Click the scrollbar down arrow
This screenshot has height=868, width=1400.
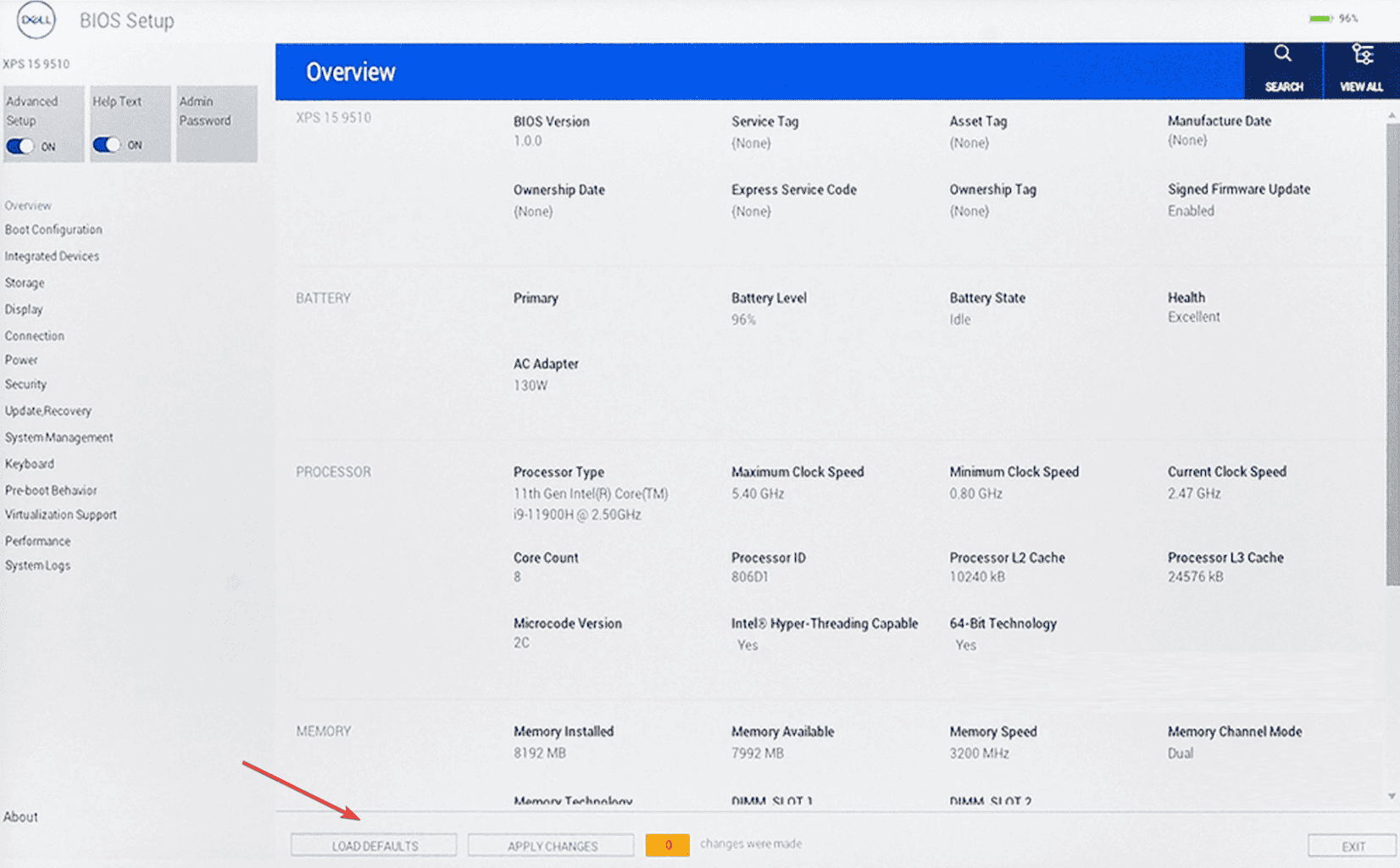(x=1392, y=797)
